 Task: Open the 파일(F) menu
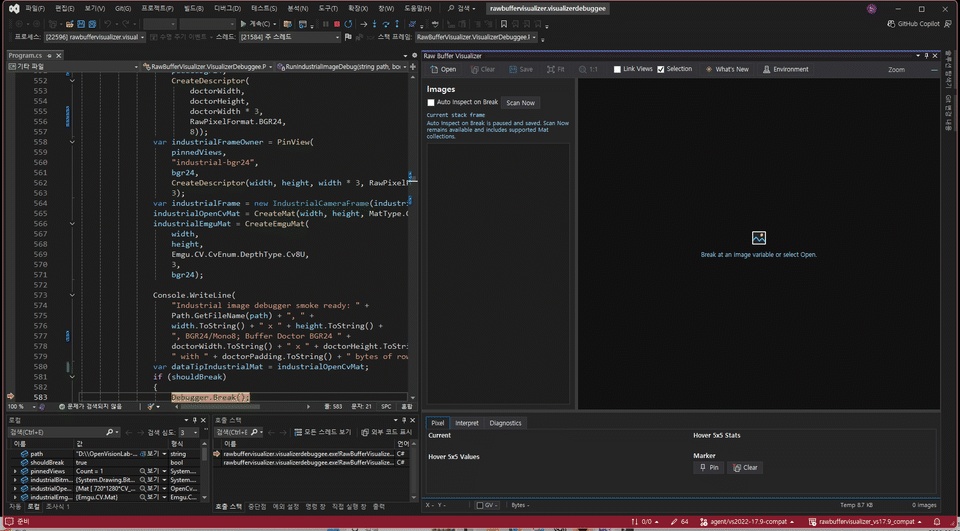35,9
